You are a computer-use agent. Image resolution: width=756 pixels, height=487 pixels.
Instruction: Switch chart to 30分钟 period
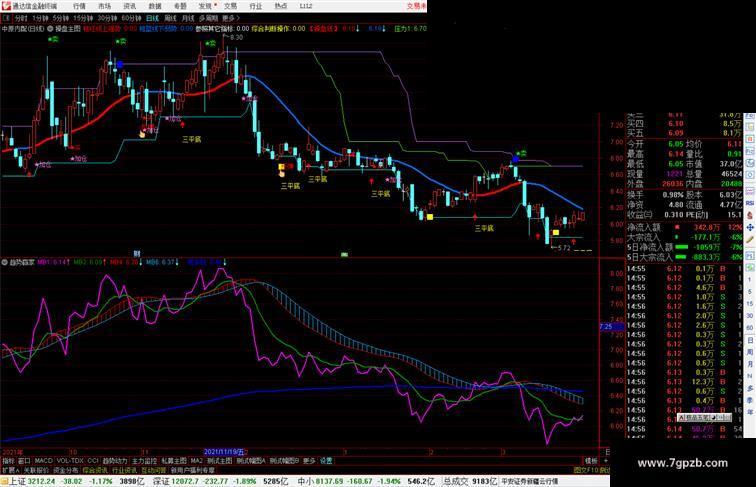[x=107, y=18]
